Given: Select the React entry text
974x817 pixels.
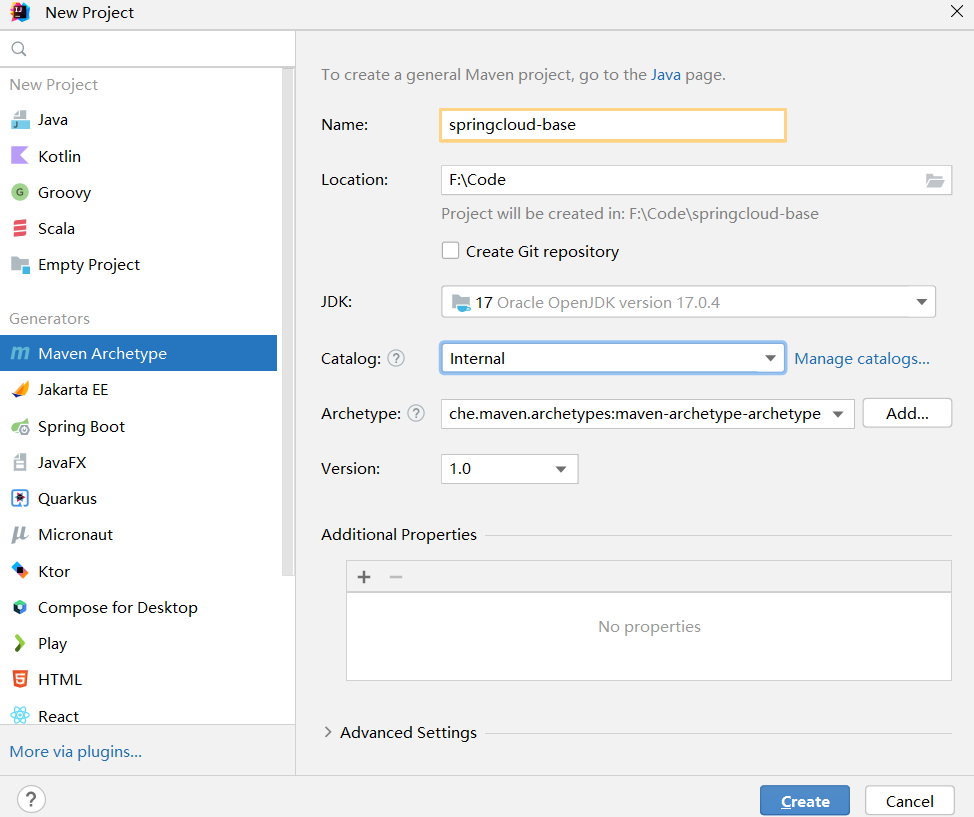Looking at the screenshot, I should point(58,716).
